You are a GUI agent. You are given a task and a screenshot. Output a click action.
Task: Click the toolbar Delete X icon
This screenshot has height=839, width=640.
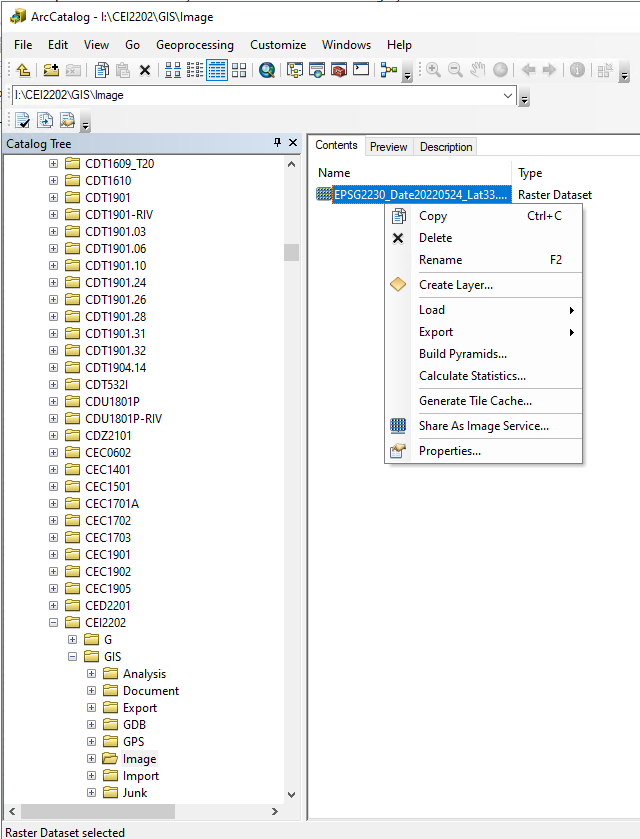[144, 70]
